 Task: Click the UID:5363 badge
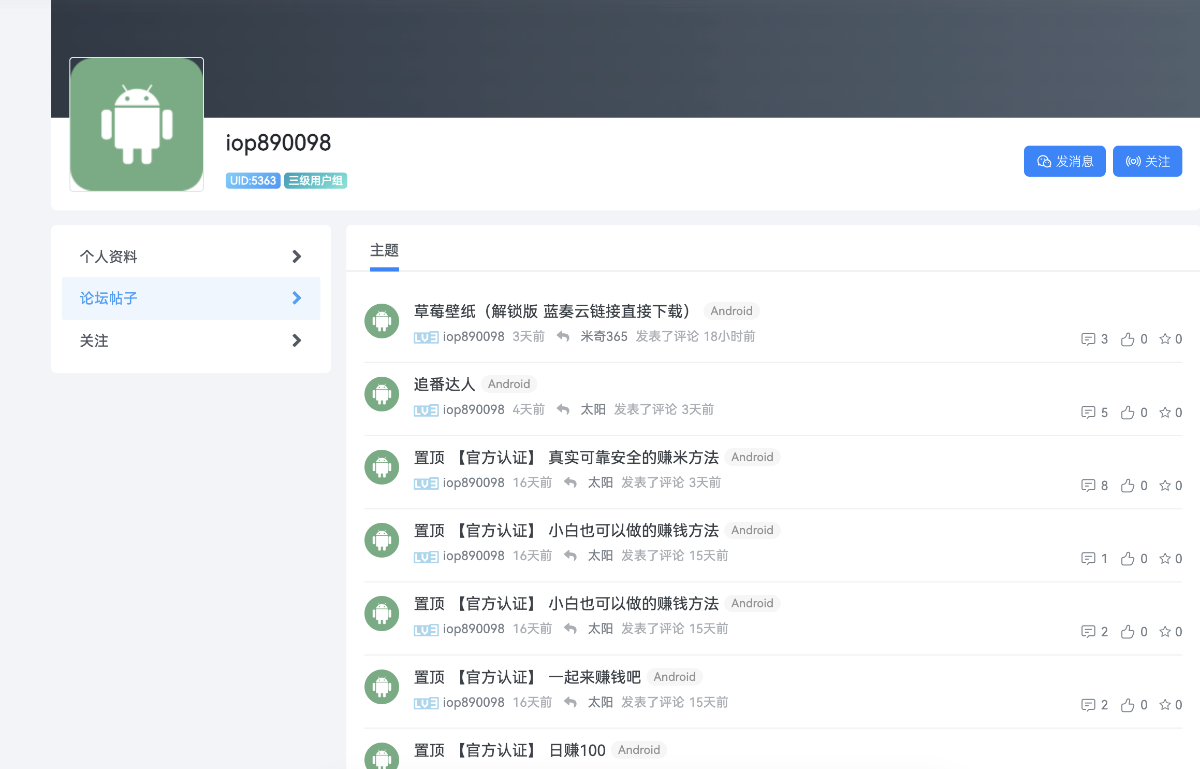(x=253, y=181)
